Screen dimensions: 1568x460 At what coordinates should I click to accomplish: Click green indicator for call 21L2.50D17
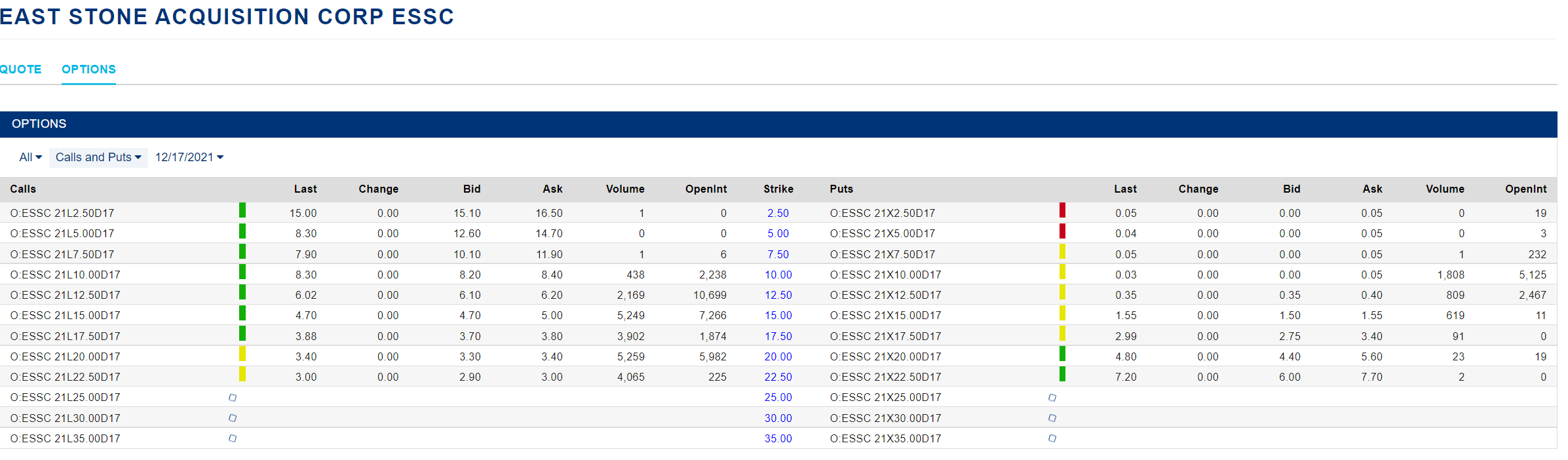(242, 210)
